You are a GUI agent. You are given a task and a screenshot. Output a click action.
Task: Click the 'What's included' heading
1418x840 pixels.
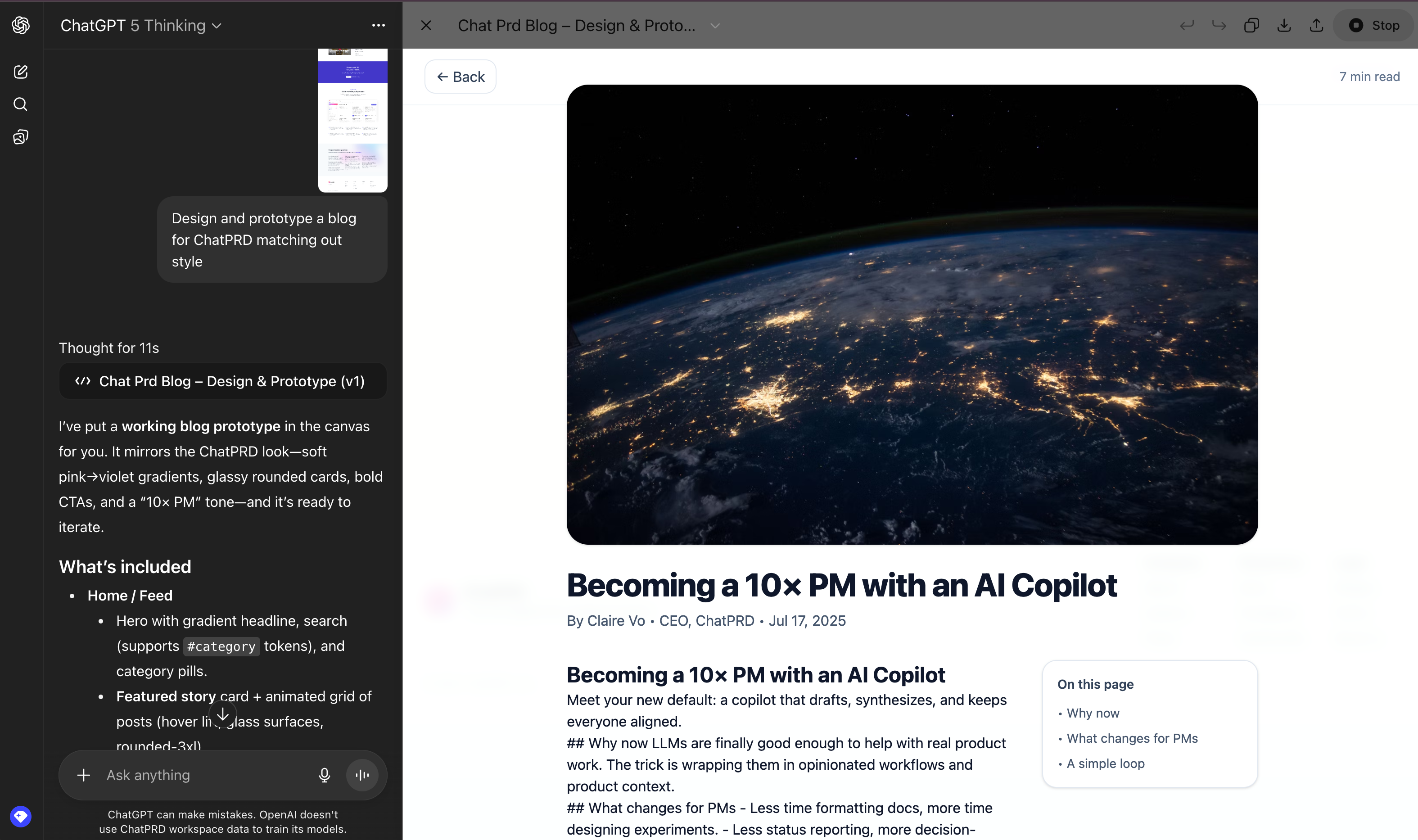click(x=125, y=567)
